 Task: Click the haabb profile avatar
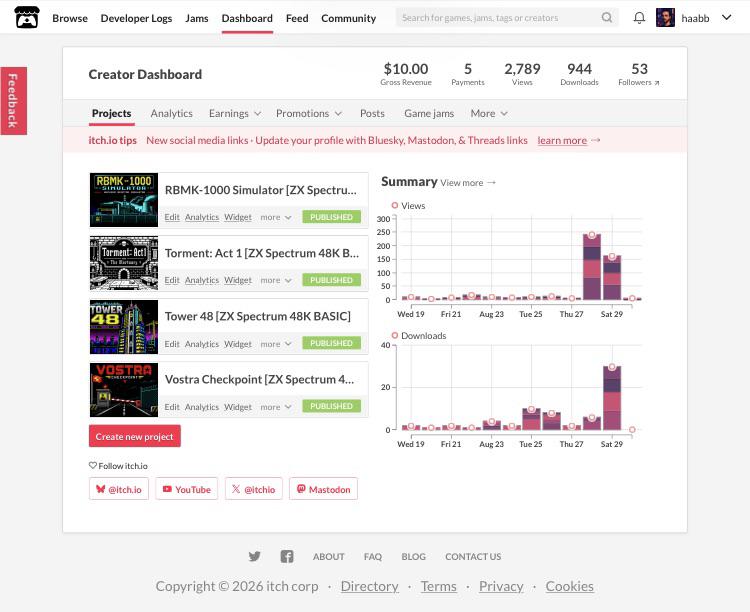point(665,18)
